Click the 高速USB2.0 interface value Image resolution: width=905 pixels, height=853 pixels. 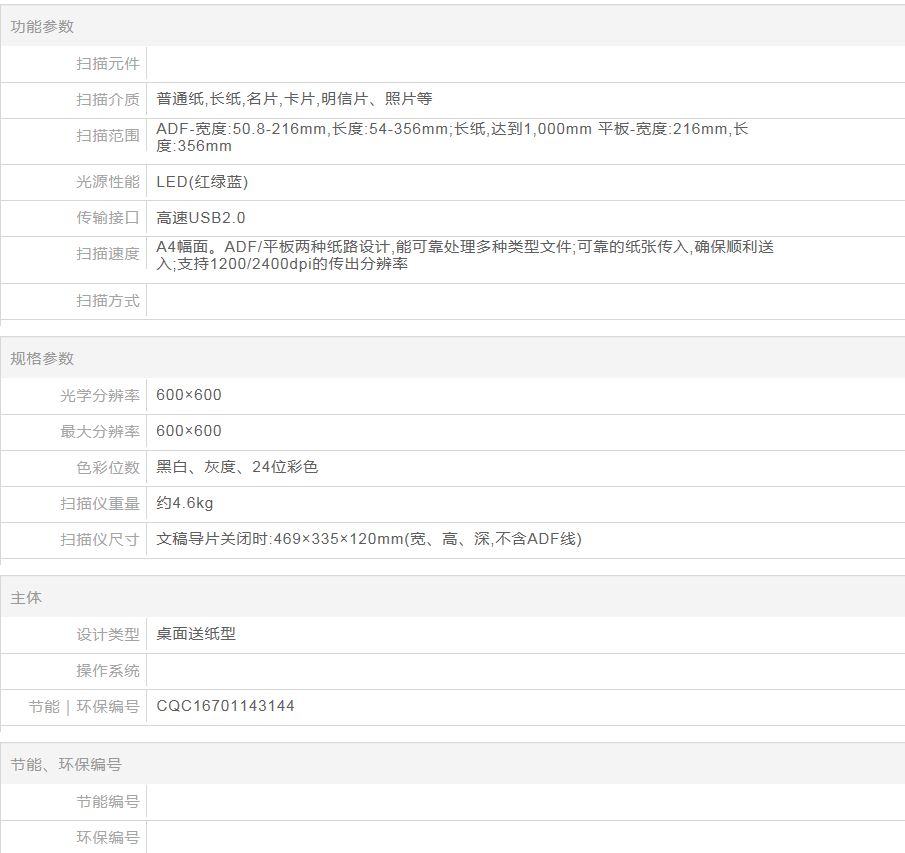[201, 218]
